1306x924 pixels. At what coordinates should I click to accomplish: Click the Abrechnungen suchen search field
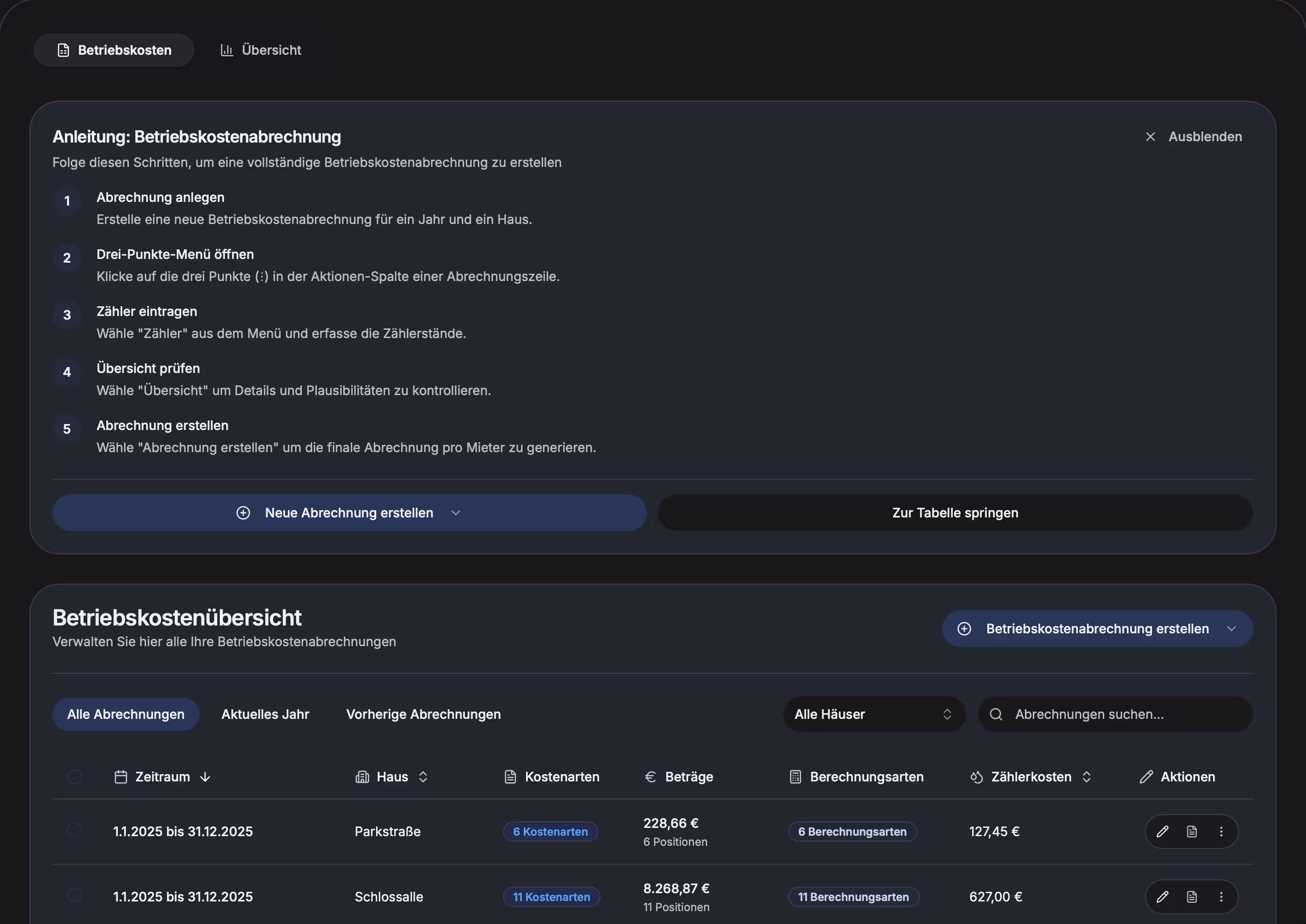point(1115,714)
